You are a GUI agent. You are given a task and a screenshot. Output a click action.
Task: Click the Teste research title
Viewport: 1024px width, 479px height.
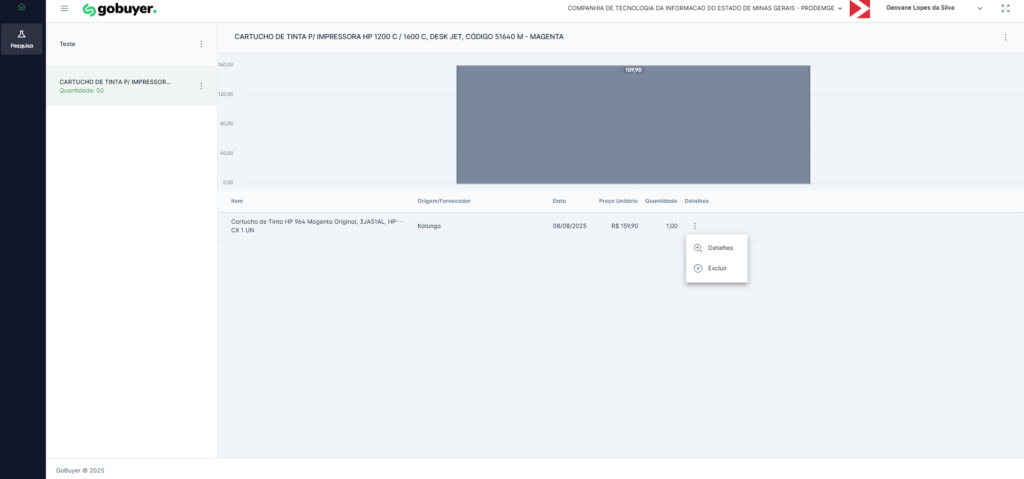67,44
